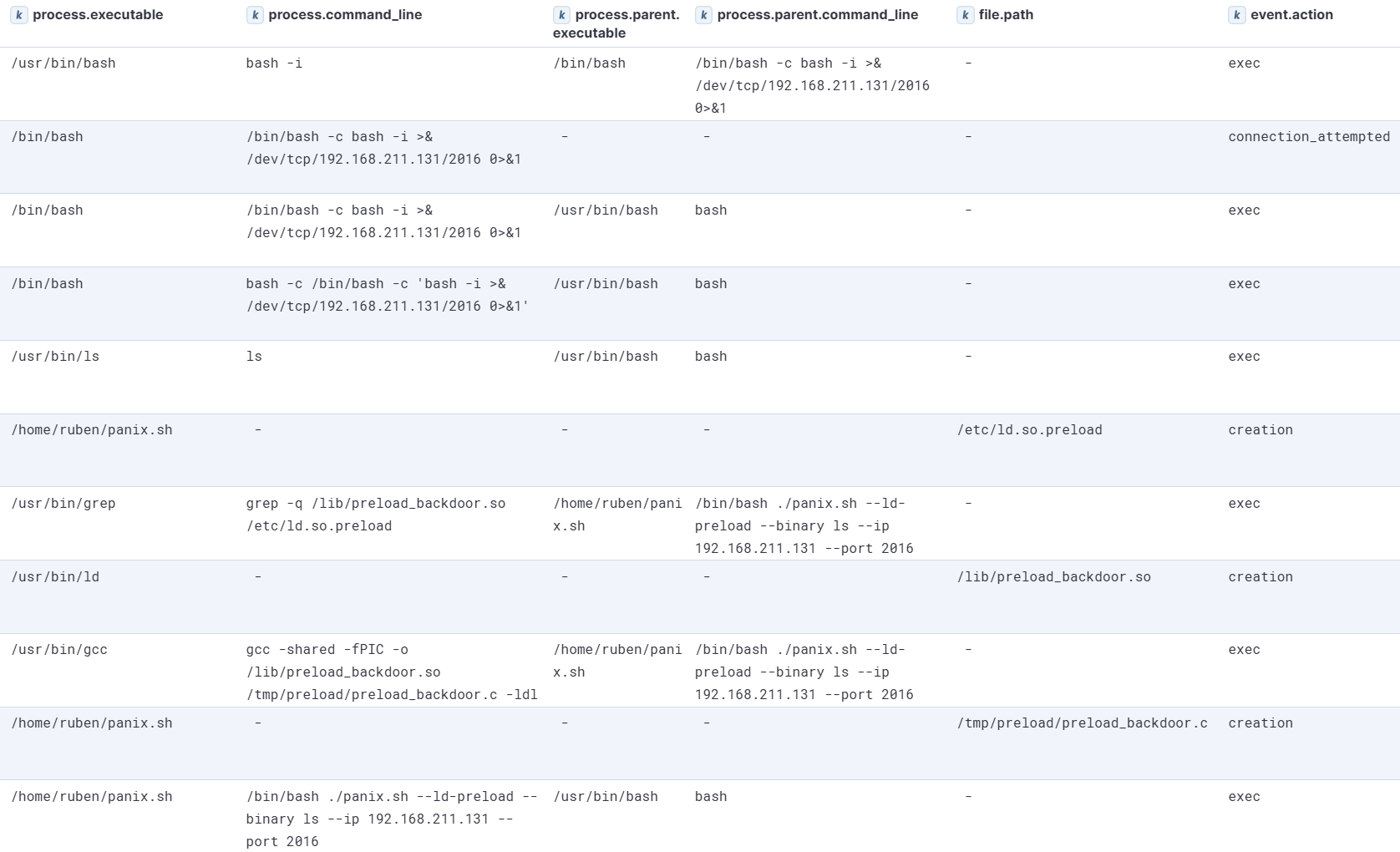1400x852 pixels.
Task: Click the exec action in the first row
Action: pyautogui.click(x=1244, y=63)
